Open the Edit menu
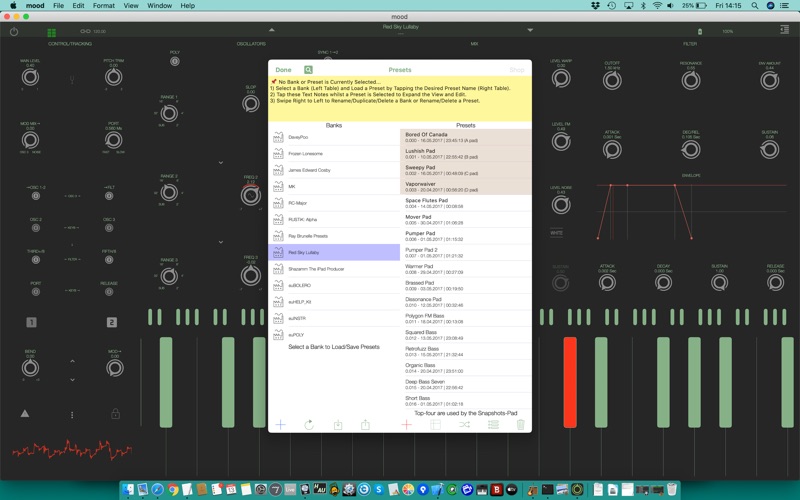This screenshot has width=800, height=500. coord(78,6)
